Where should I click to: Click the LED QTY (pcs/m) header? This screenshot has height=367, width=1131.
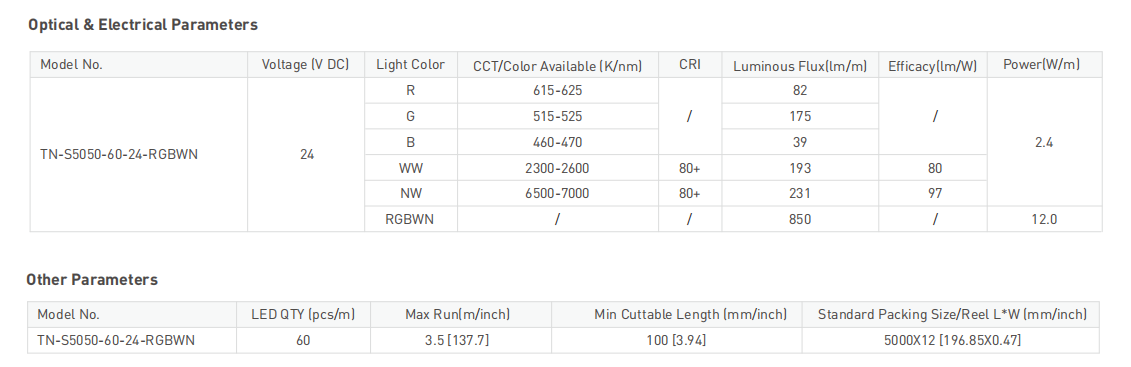coord(303,314)
